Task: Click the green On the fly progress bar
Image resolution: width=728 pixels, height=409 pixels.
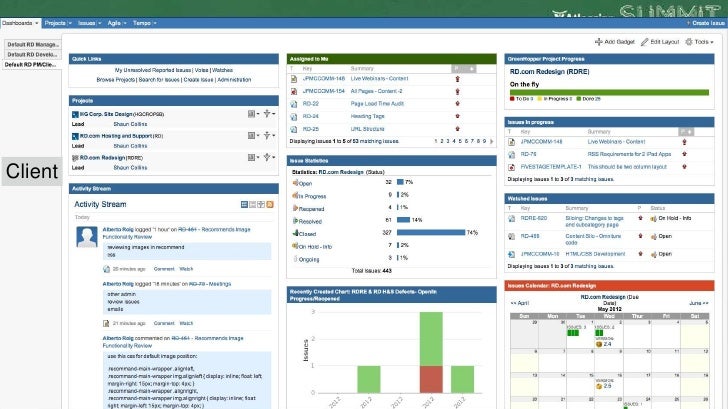Action: (x=609, y=92)
